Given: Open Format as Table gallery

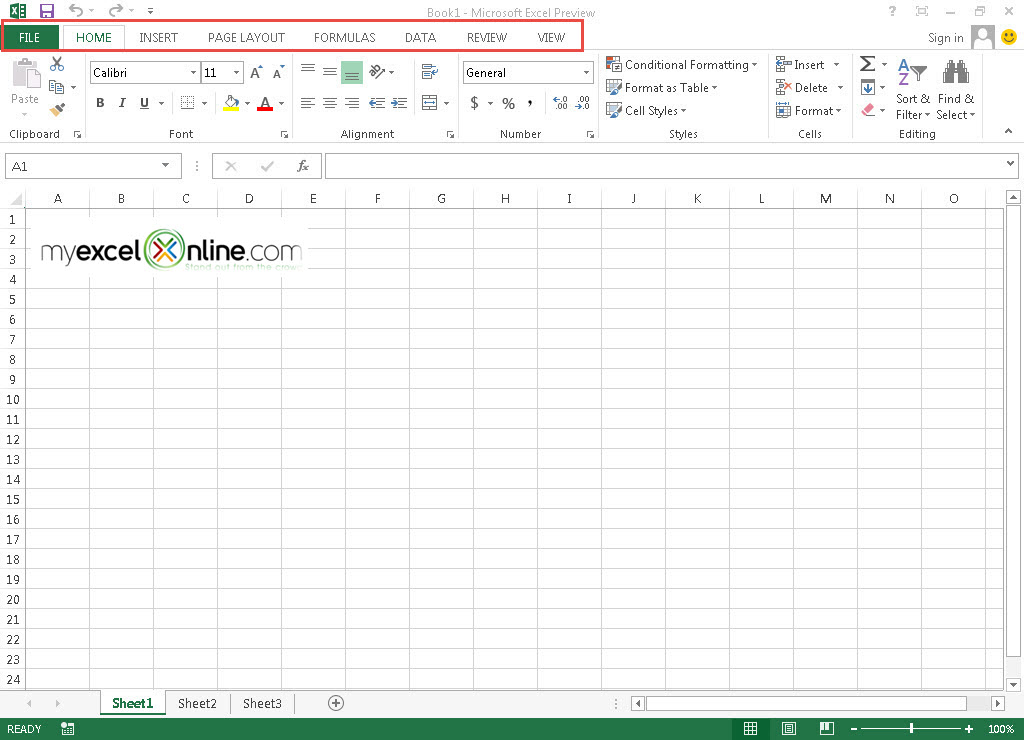Looking at the screenshot, I should (x=662, y=88).
